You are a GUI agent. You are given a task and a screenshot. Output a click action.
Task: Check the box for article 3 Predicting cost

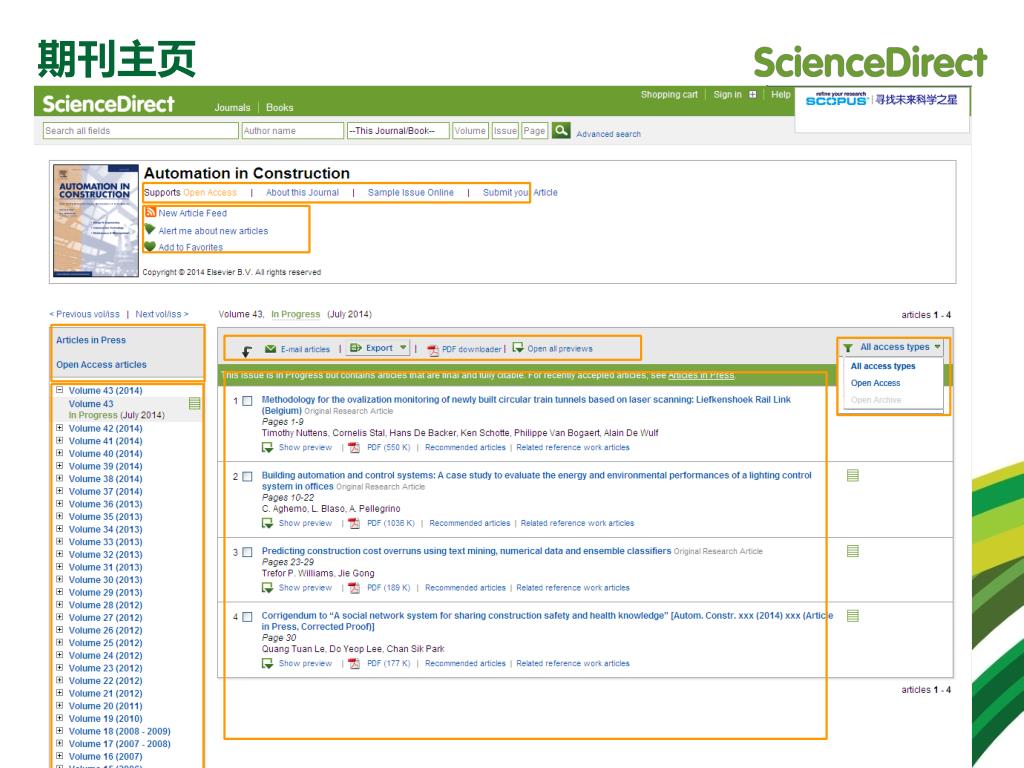248,552
